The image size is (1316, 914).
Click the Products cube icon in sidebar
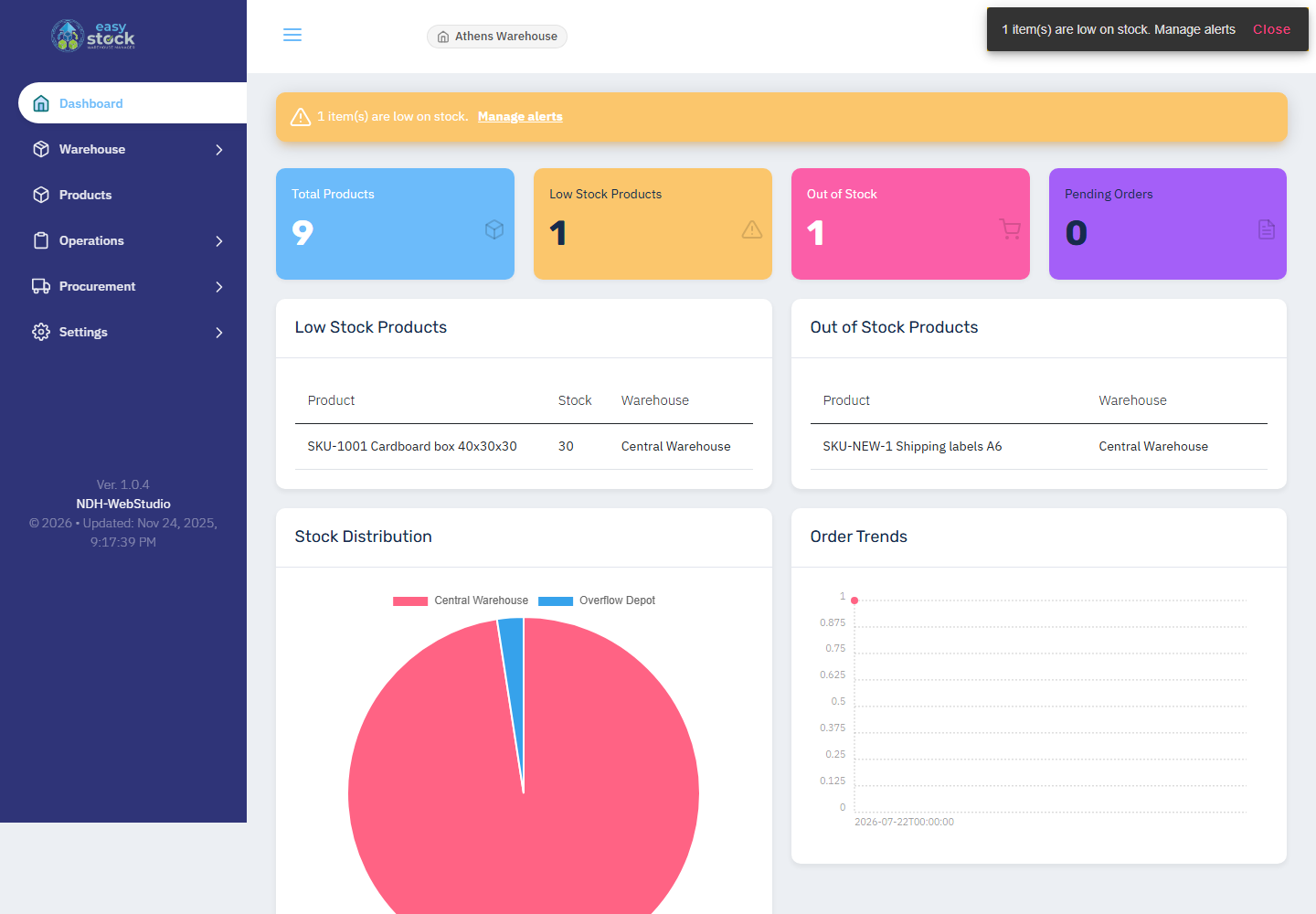(41, 195)
